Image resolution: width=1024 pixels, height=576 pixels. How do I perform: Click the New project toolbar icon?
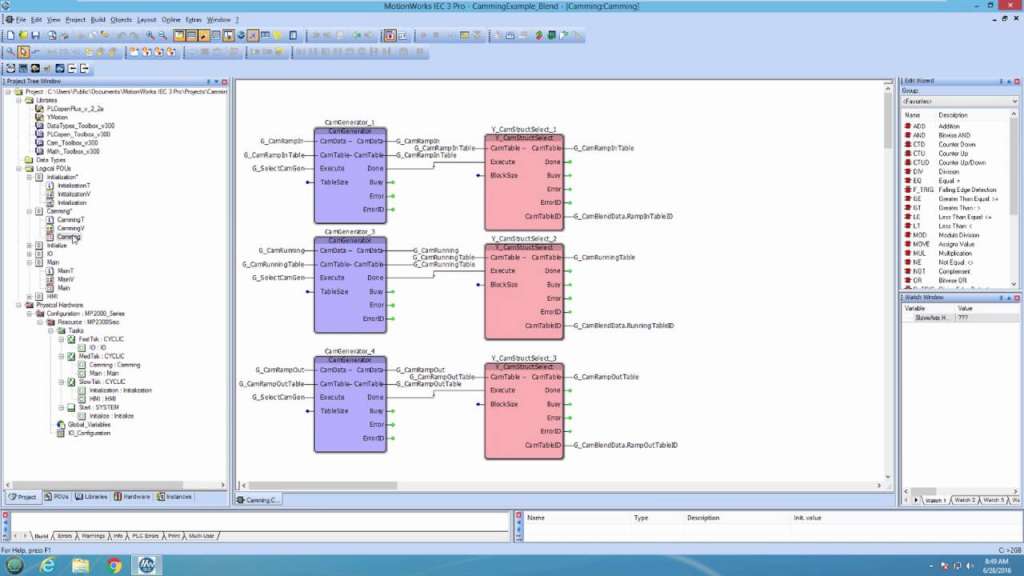click(10, 35)
